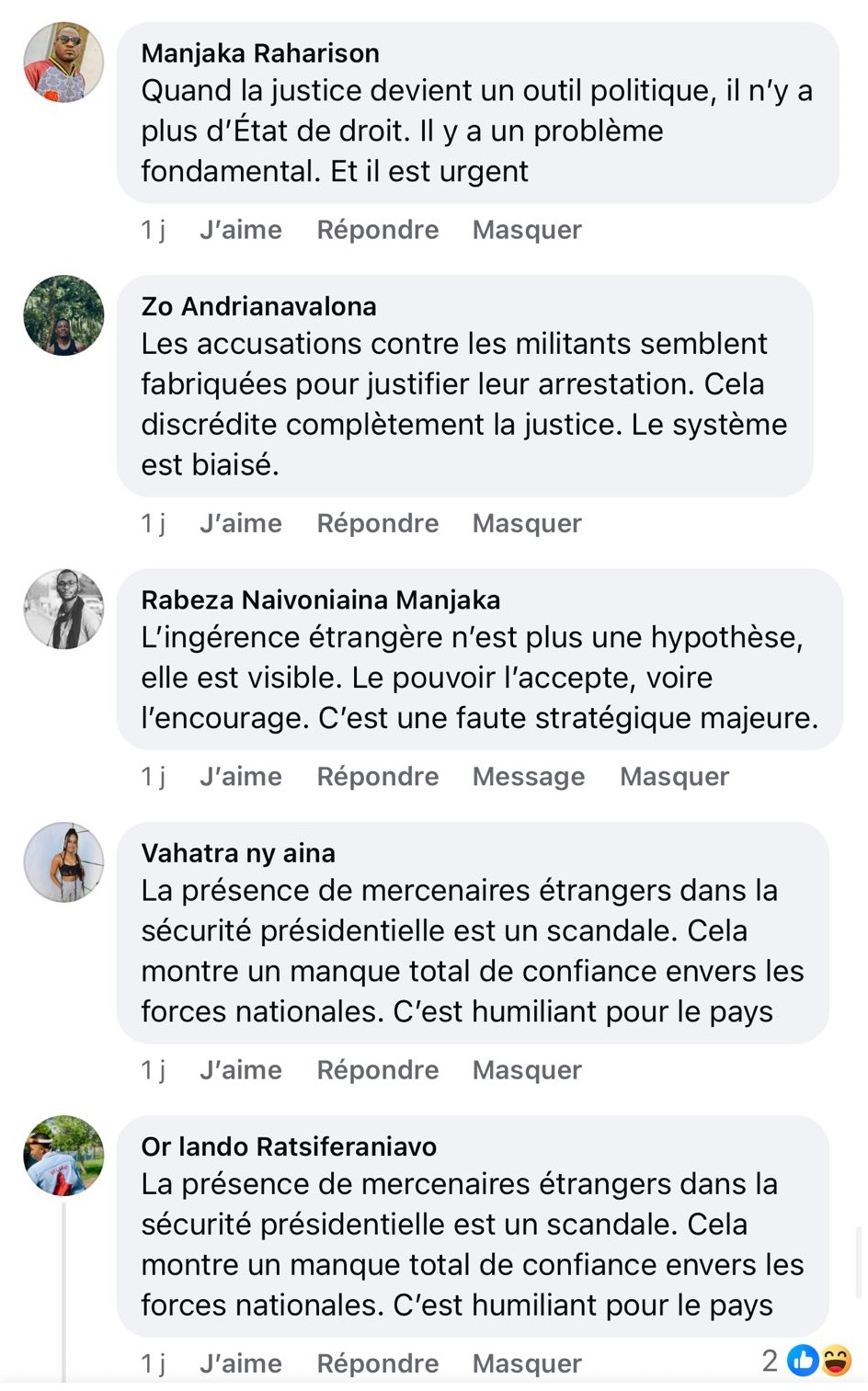Open Or lando Ratsiferaniavo's avatar
The image size is (868, 1391).
(63, 1155)
